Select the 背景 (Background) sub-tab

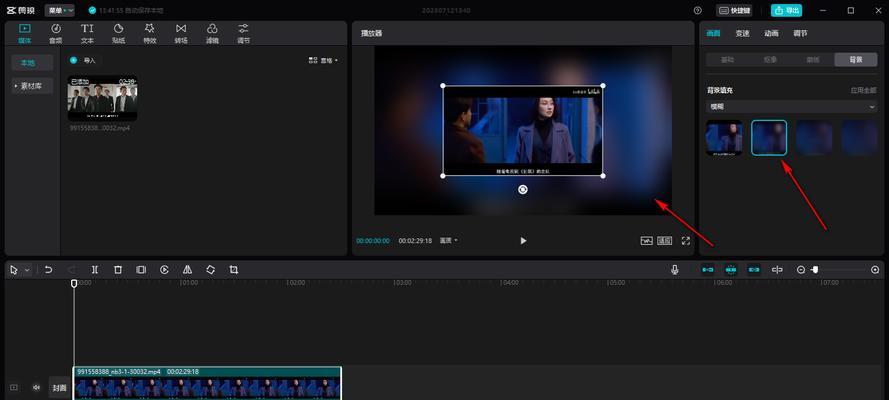(856, 59)
